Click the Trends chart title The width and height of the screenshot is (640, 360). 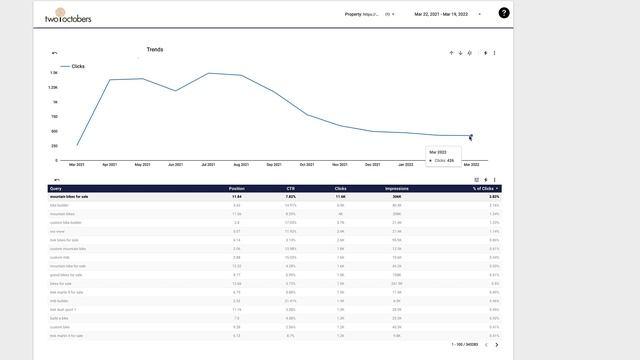click(x=155, y=49)
